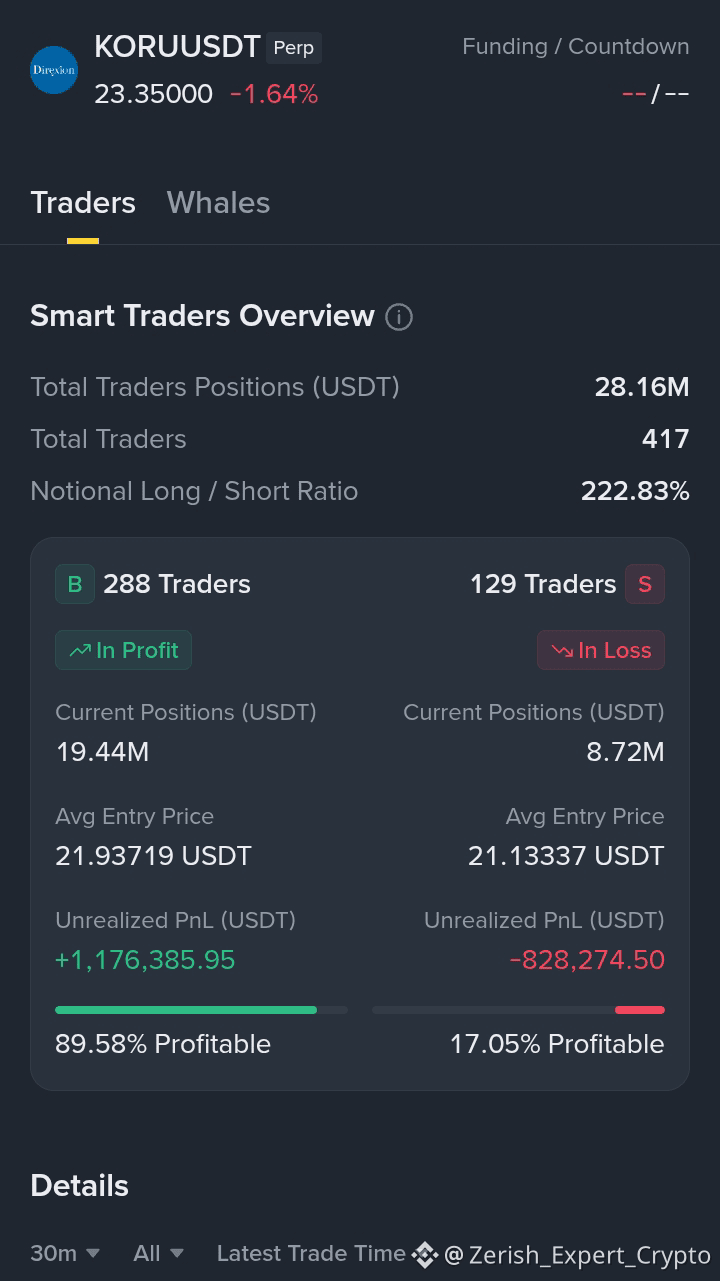Click the In Loss trend tag
Screen dimensions: 720x1281
[x=601, y=650]
